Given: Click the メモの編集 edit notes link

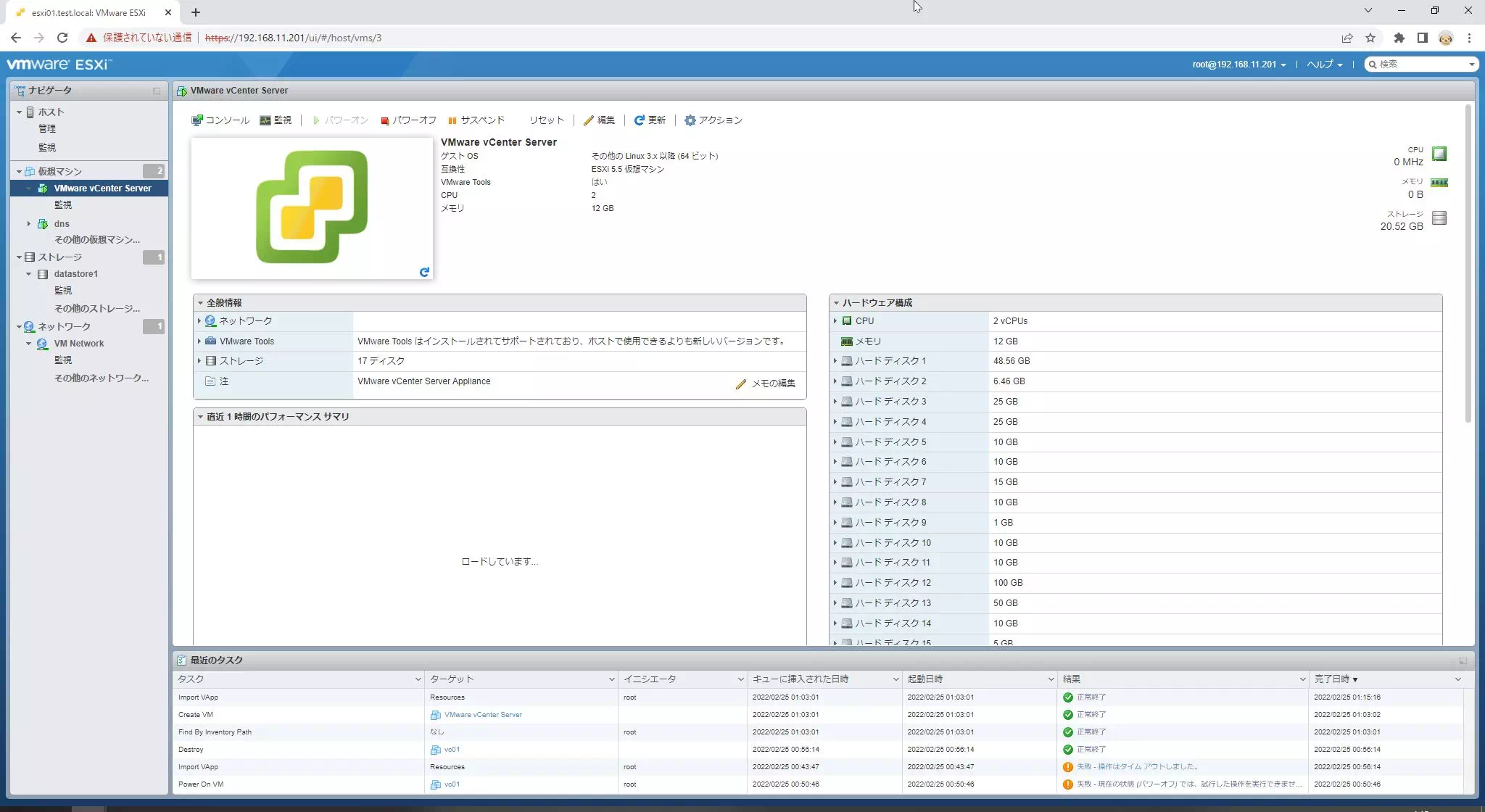Looking at the screenshot, I should 766,384.
